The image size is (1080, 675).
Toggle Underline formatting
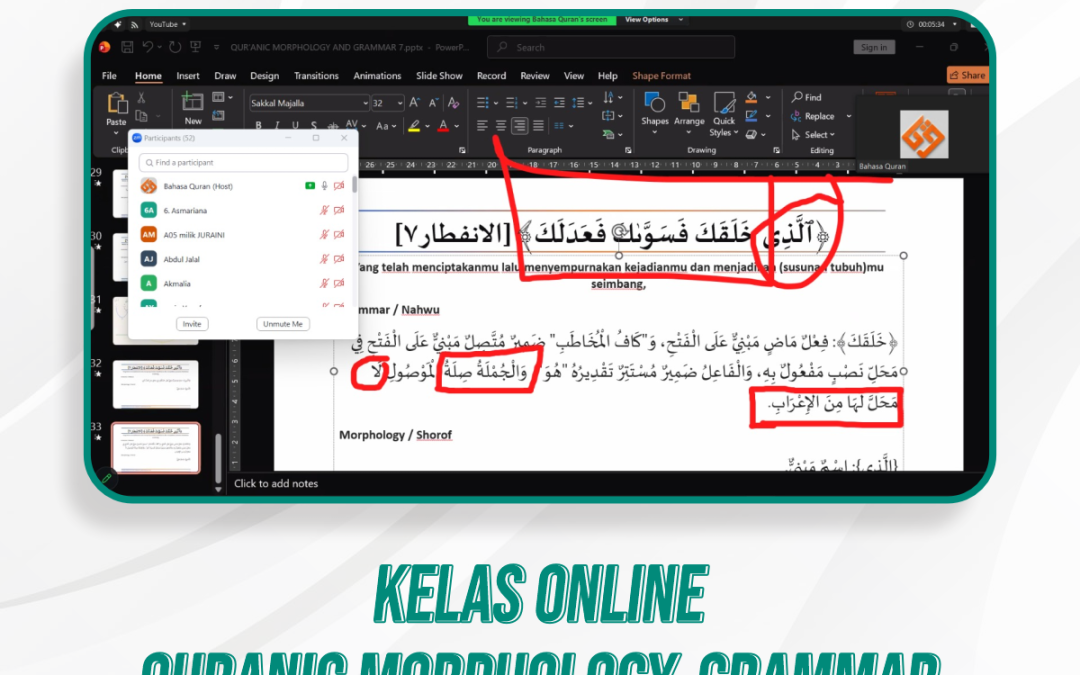pyautogui.click(x=295, y=125)
